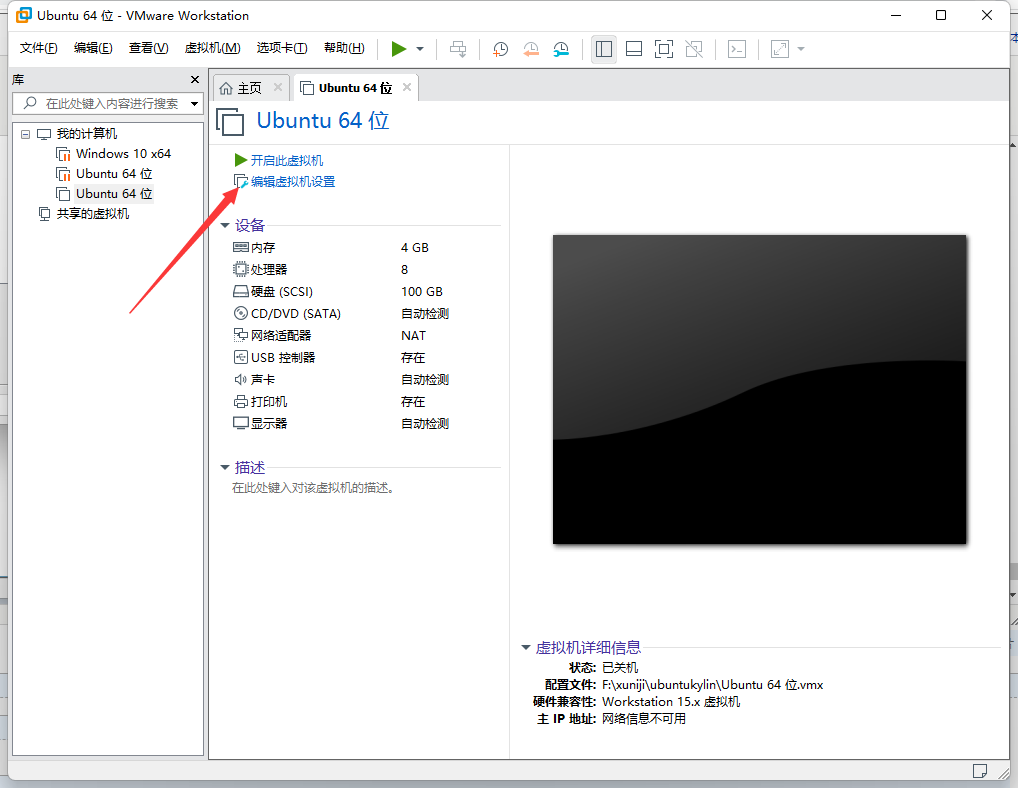1018x788 pixels.
Task: Enter full screen mode icon
Action: coord(664,49)
